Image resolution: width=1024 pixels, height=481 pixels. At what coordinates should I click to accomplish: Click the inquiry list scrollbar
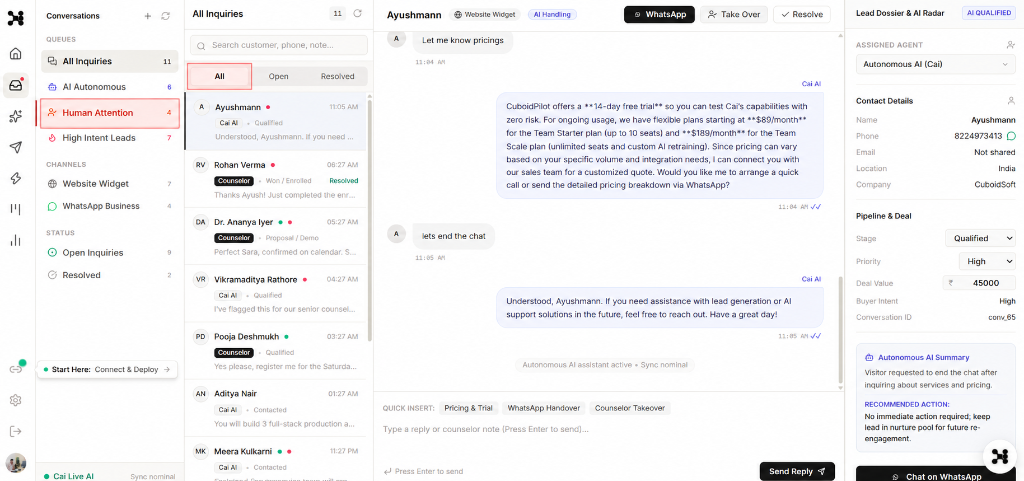click(x=370, y=220)
